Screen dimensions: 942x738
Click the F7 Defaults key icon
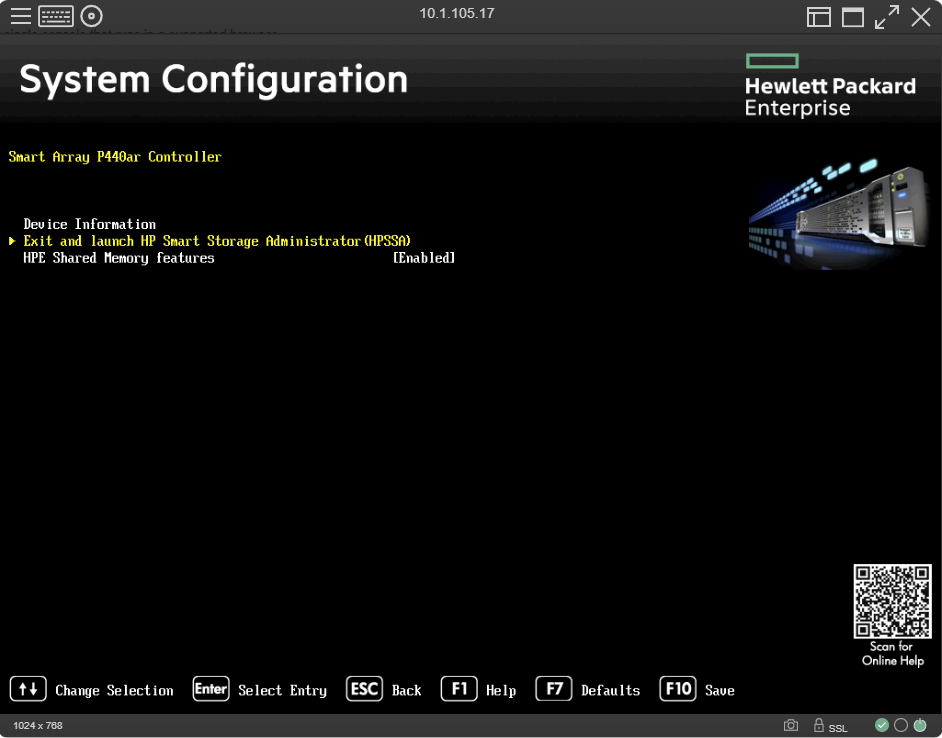pos(554,689)
